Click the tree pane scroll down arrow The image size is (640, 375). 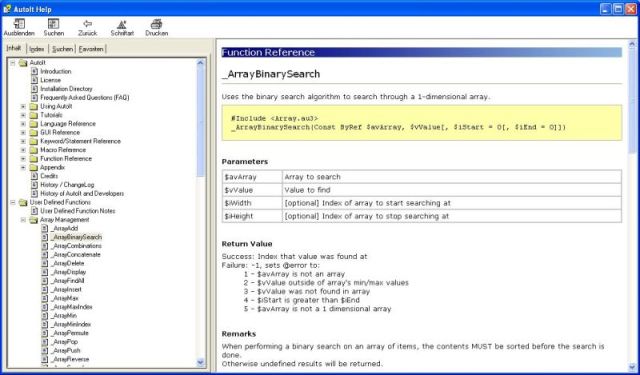[x=200, y=362]
